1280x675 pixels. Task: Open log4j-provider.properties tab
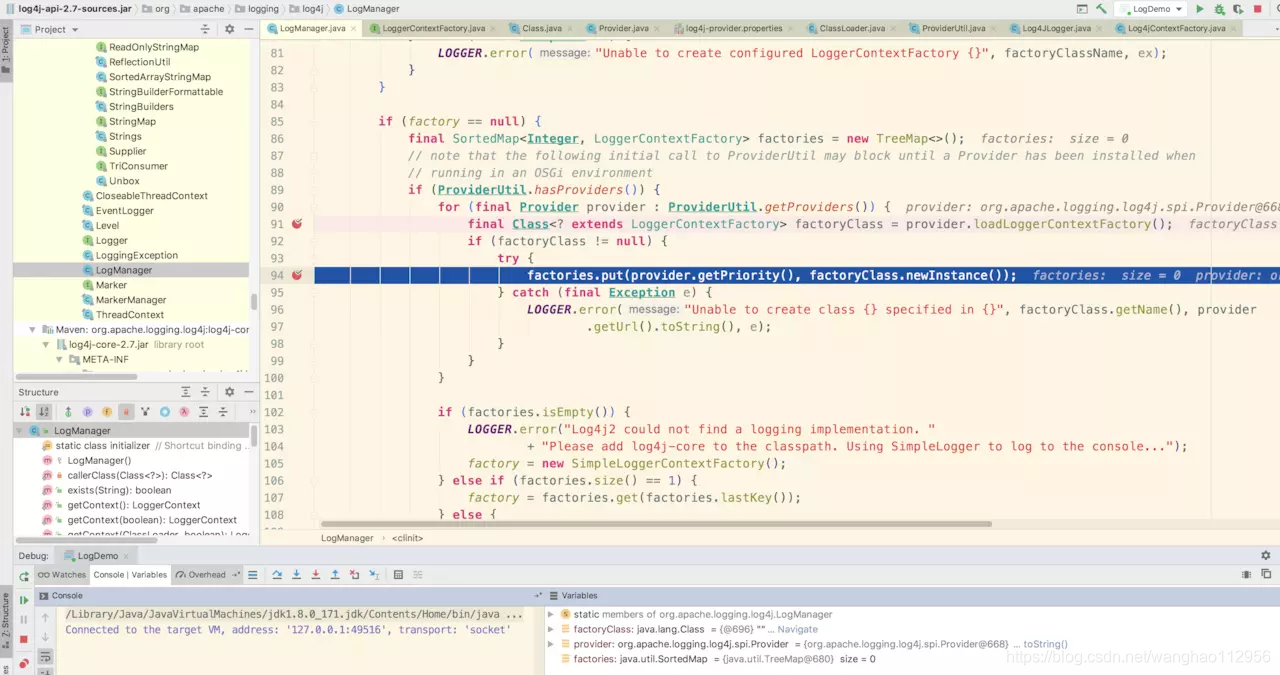pyautogui.click(x=734, y=28)
